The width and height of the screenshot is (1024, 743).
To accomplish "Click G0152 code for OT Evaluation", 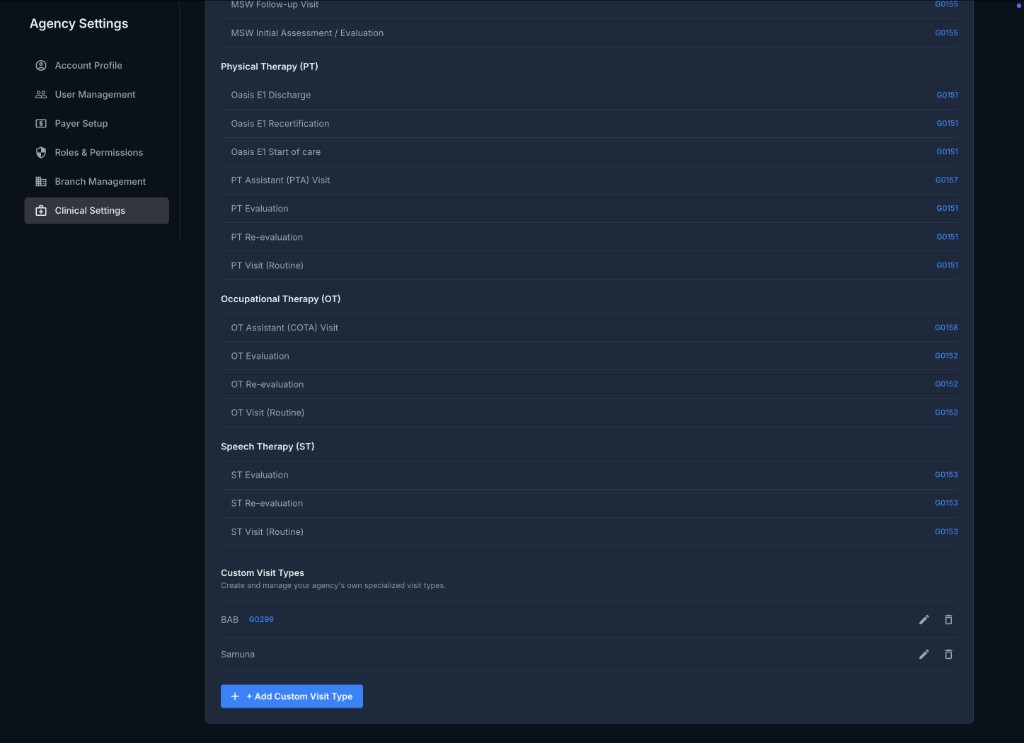I will (x=946, y=356).
